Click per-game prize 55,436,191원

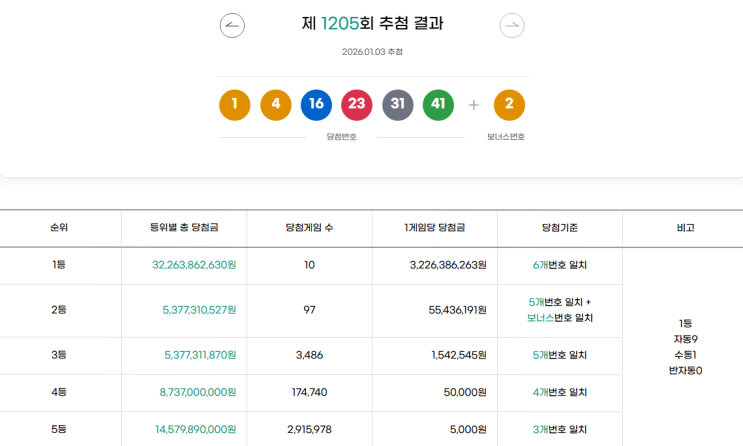coord(458,310)
